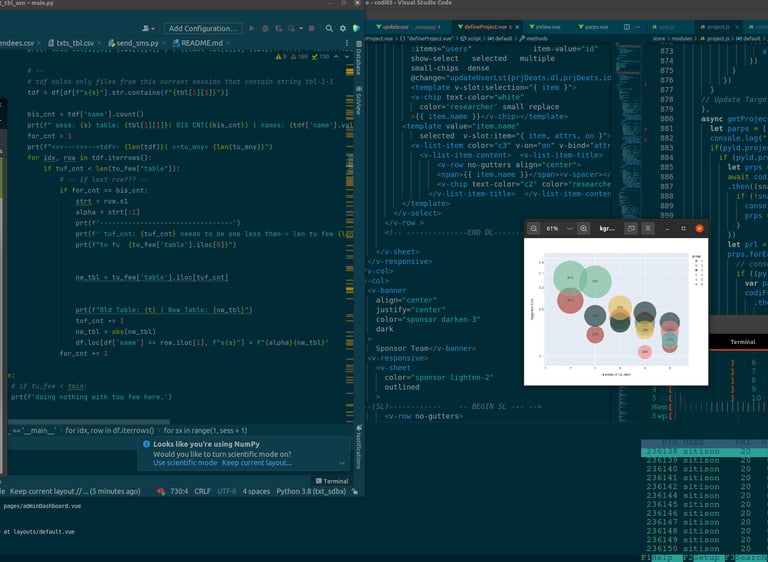
Task: Select process 236150 row in htop
Action: [704, 549]
